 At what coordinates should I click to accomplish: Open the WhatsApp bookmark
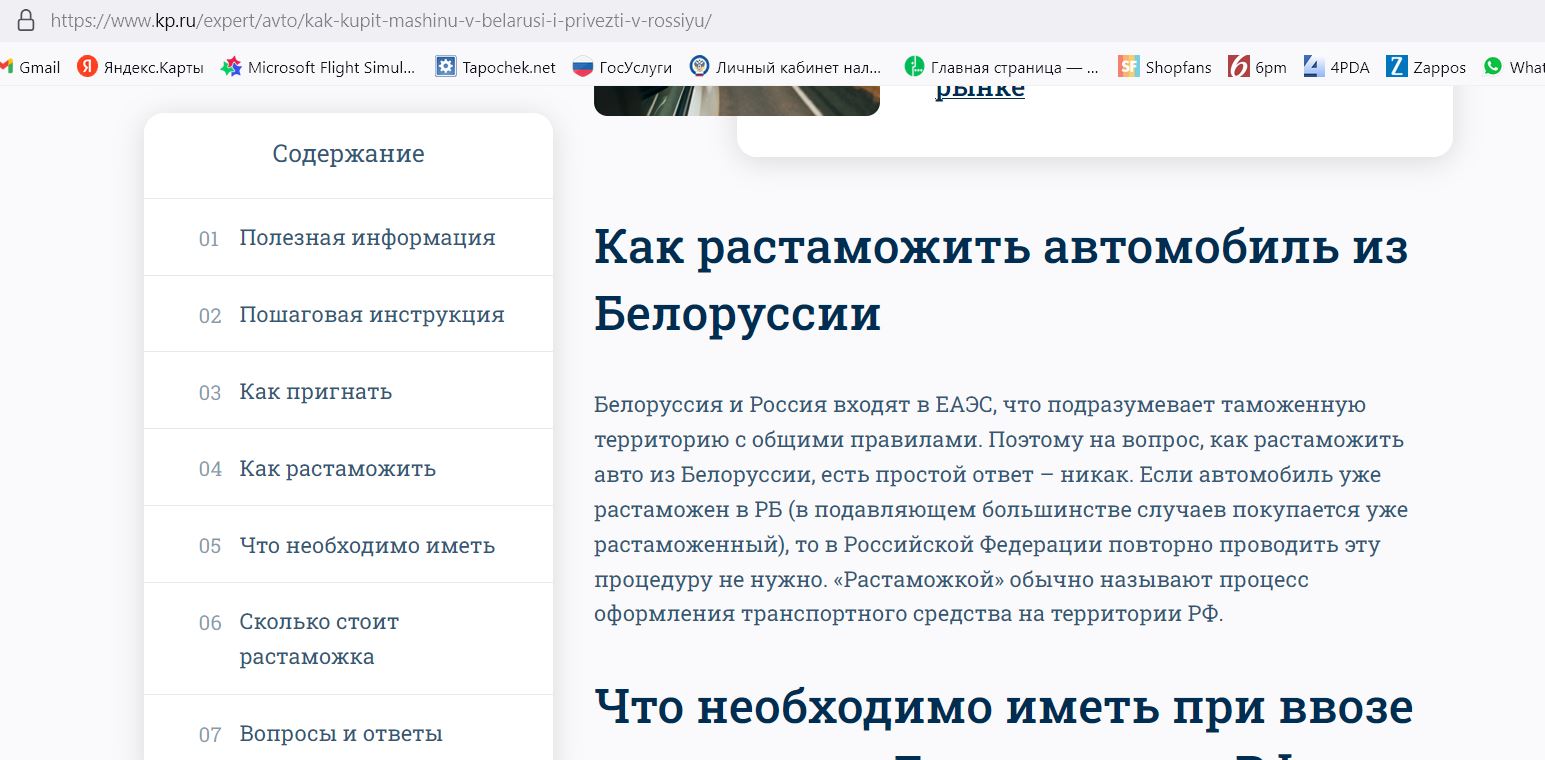pos(1514,67)
